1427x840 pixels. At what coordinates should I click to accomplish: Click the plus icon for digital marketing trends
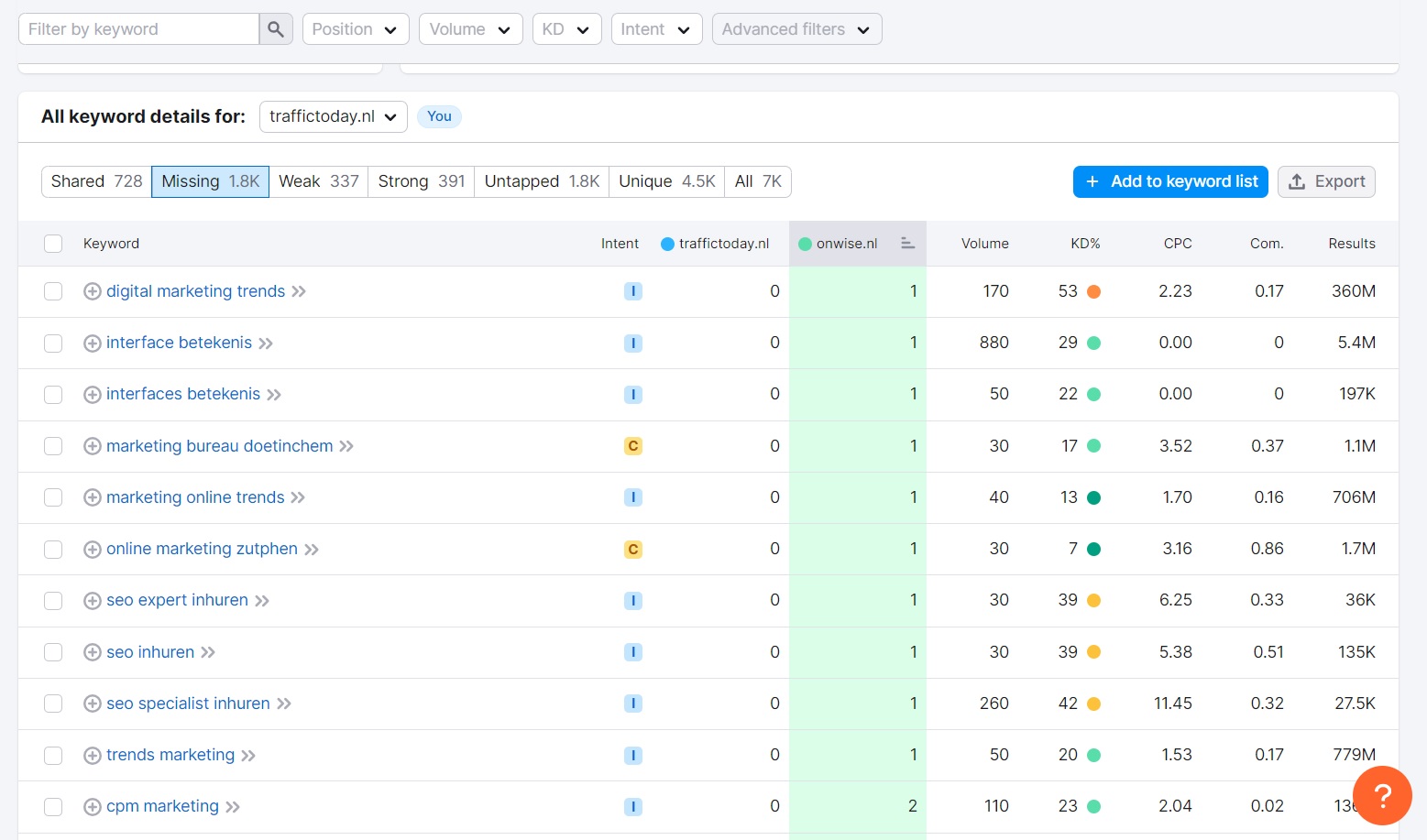tap(92, 291)
